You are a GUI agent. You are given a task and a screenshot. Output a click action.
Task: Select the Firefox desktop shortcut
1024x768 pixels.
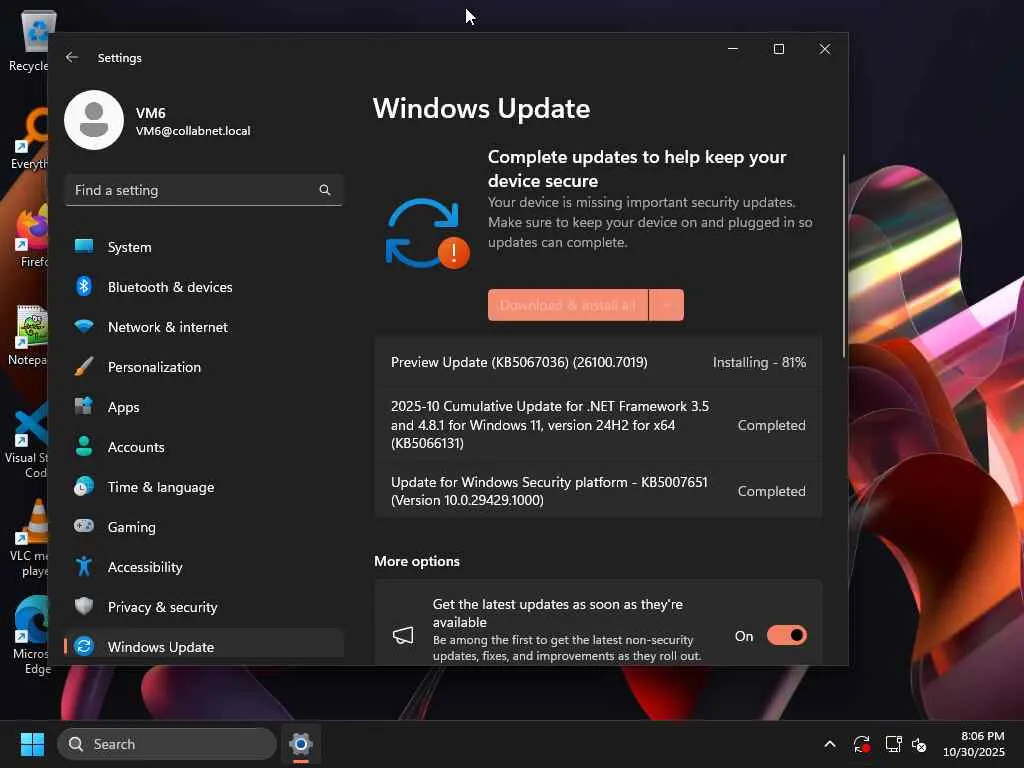29,236
